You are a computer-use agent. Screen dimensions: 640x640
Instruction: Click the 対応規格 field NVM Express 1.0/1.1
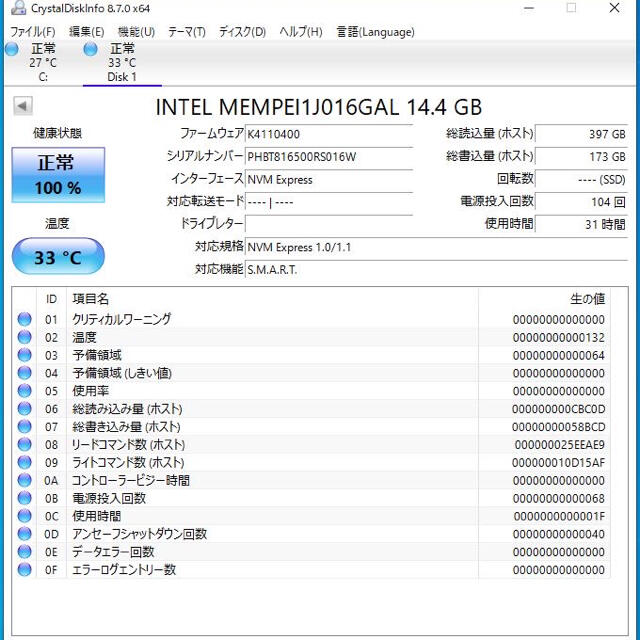pyautogui.click(x=436, y=247)
